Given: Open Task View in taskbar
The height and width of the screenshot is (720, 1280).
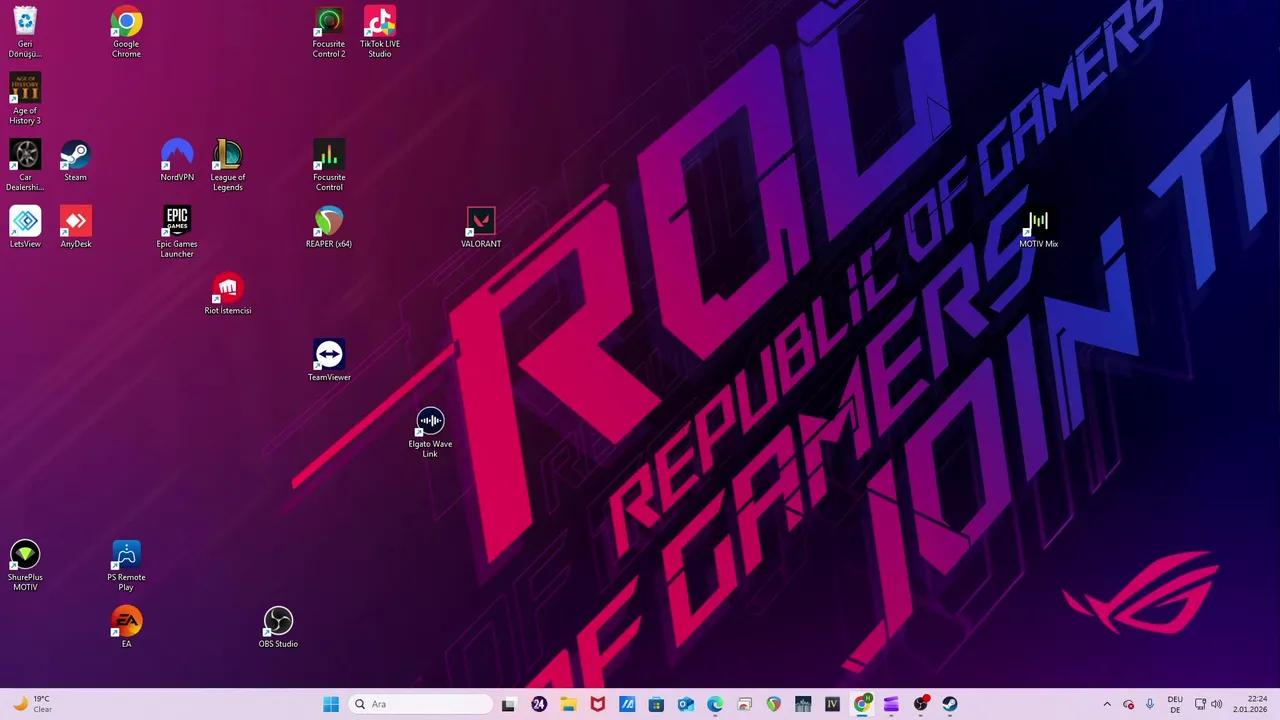Looking at the screenshot, I should (x=508, y=704).
